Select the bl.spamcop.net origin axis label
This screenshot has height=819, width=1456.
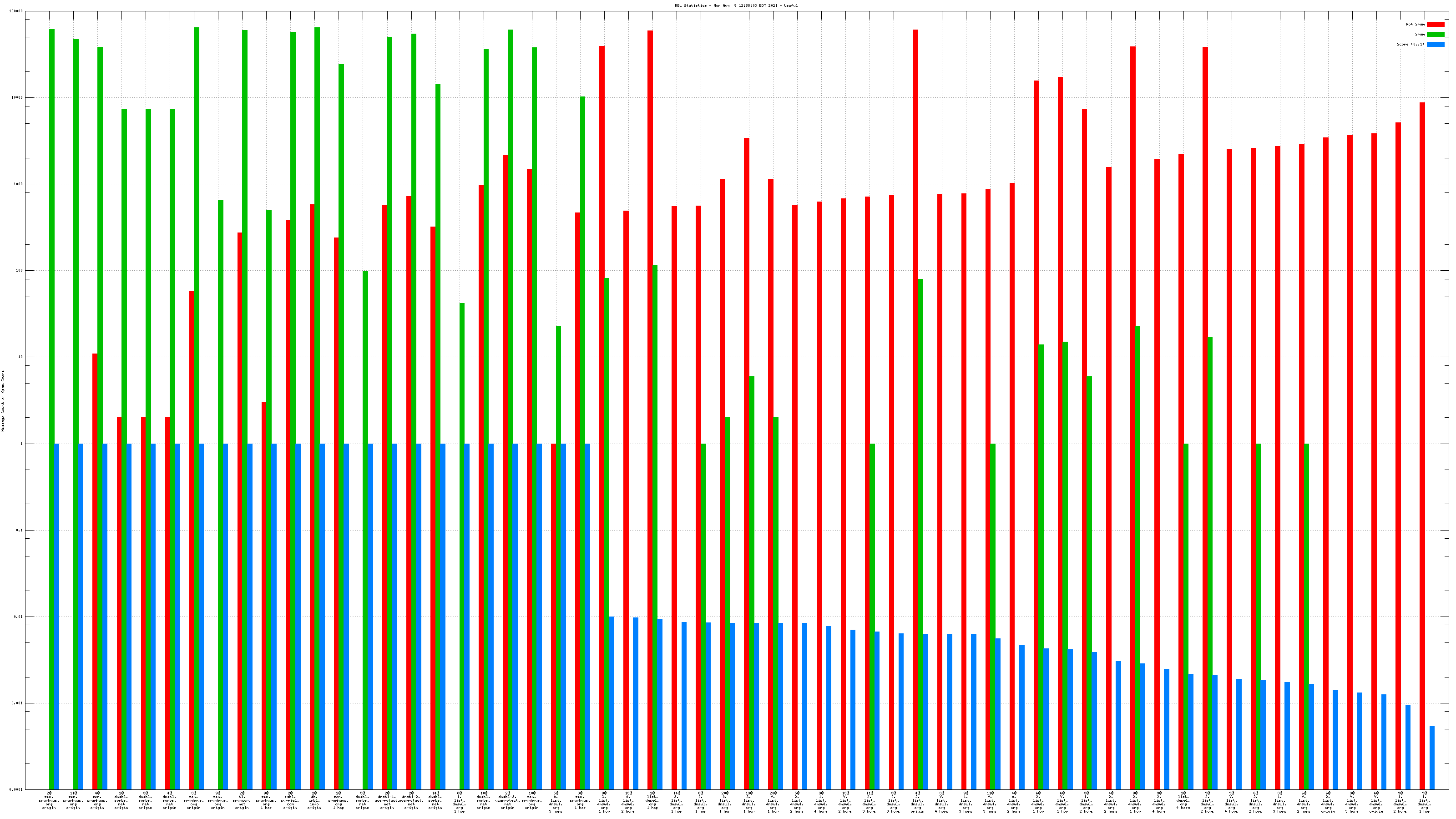coord(242,800)
